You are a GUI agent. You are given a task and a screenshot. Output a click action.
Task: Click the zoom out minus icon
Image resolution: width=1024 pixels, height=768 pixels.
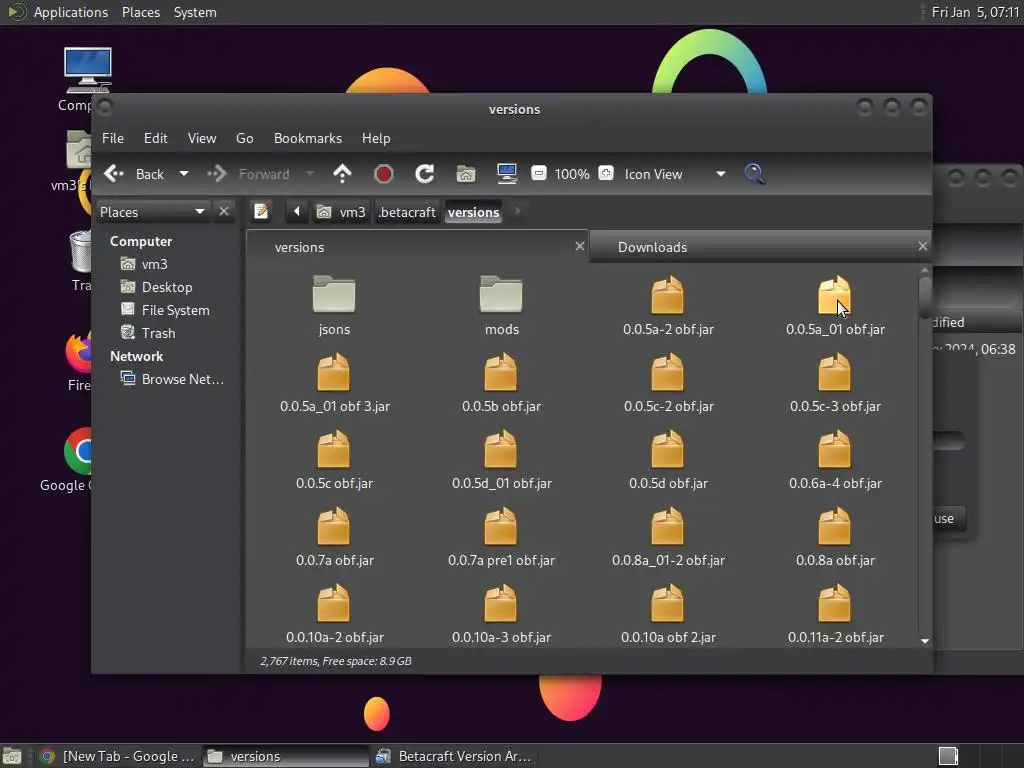pos(538,174)
